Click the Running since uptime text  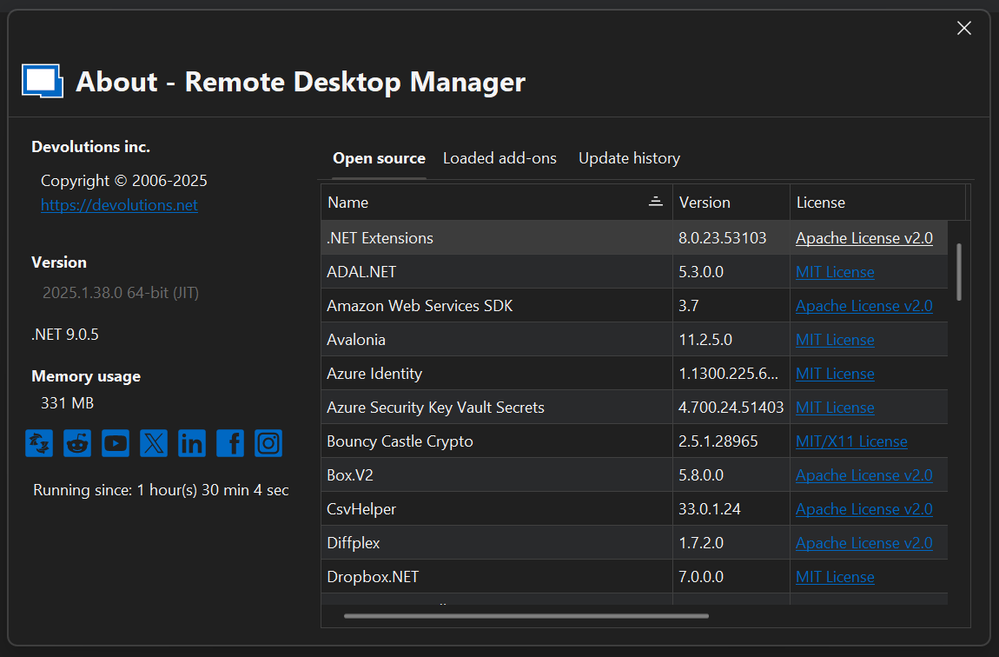[x=161, y=490]
